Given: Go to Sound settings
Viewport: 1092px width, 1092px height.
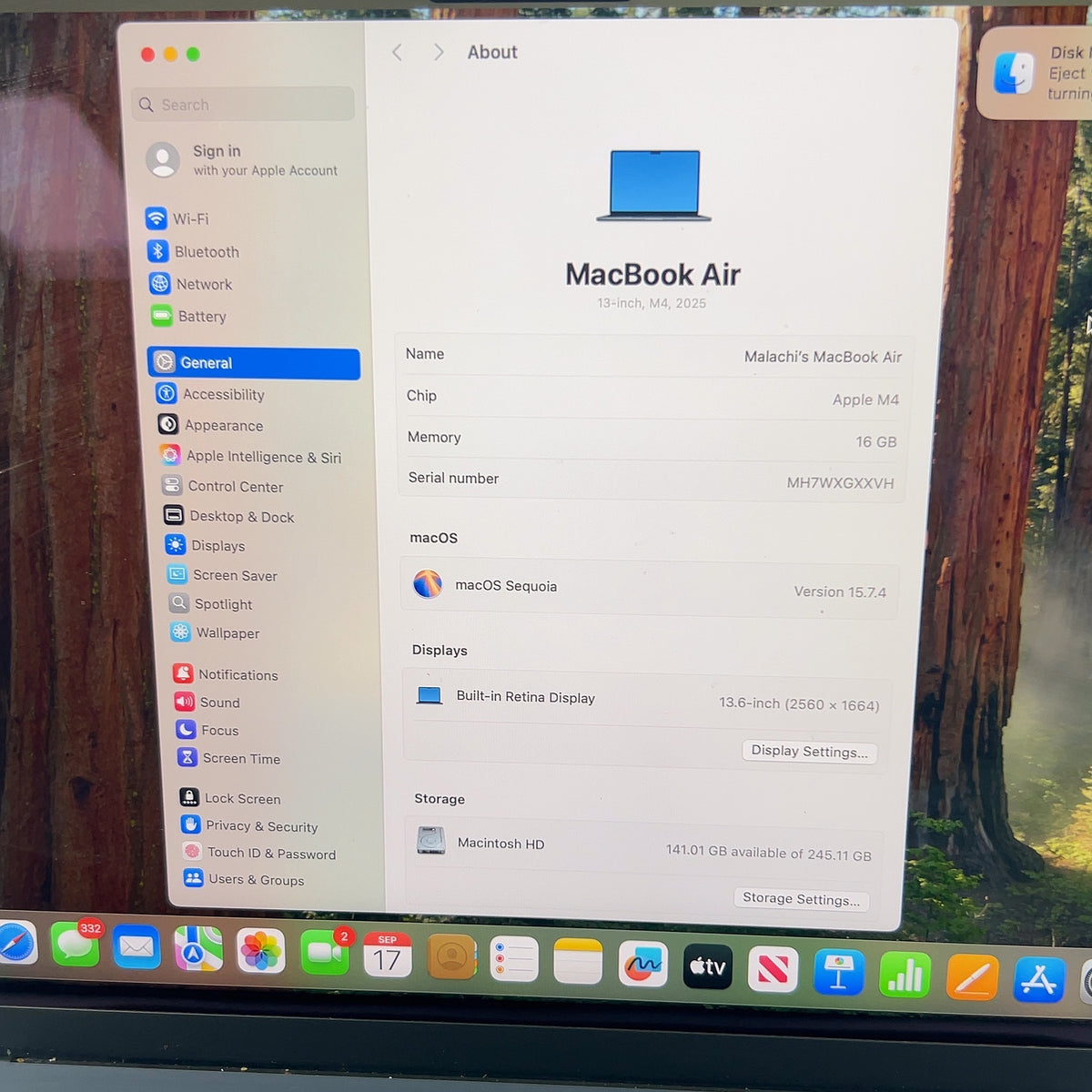Looking at the screenshot, I should (x=207, y=702).
